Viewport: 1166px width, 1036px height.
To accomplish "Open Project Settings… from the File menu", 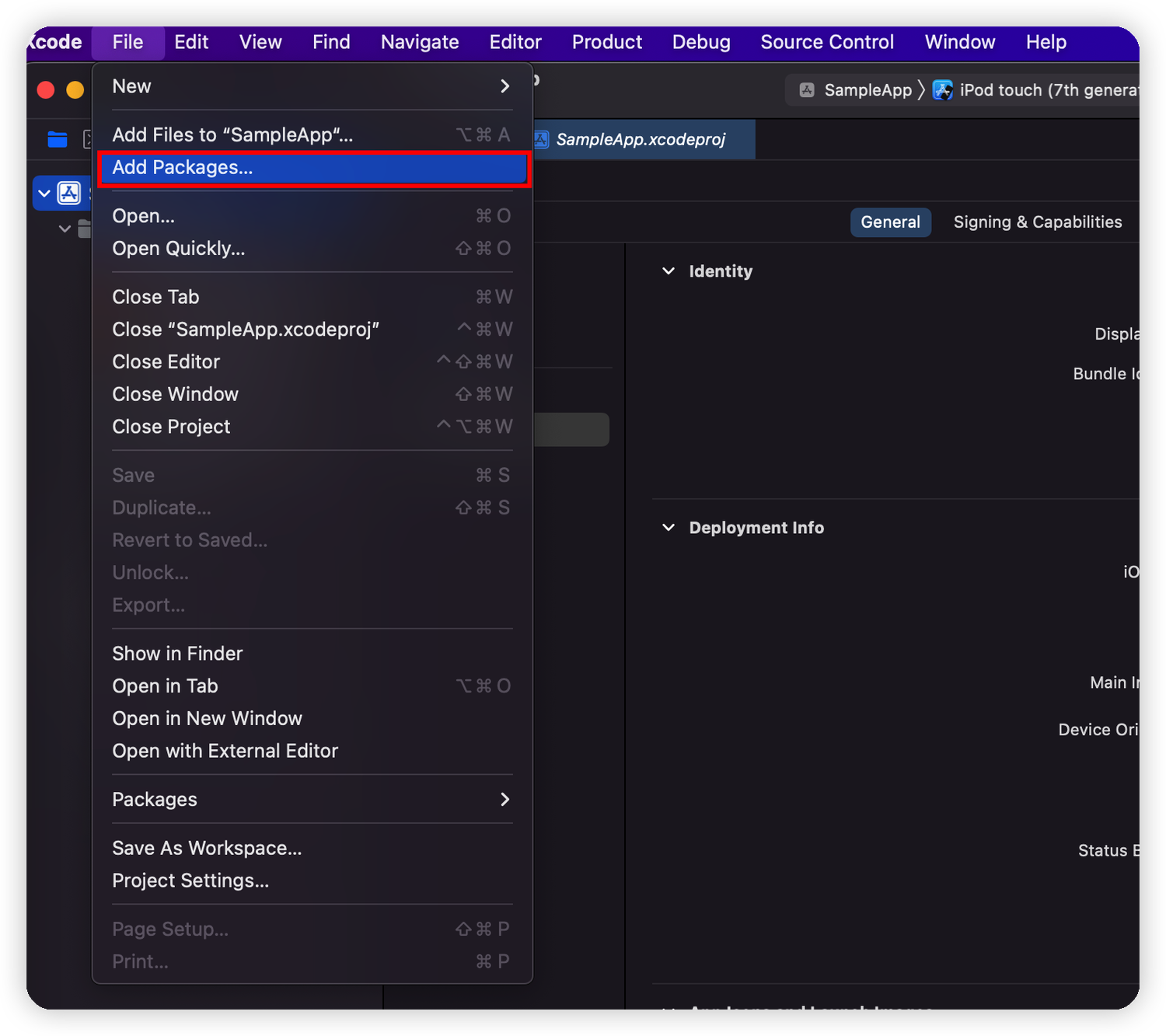I will point(312,881).
